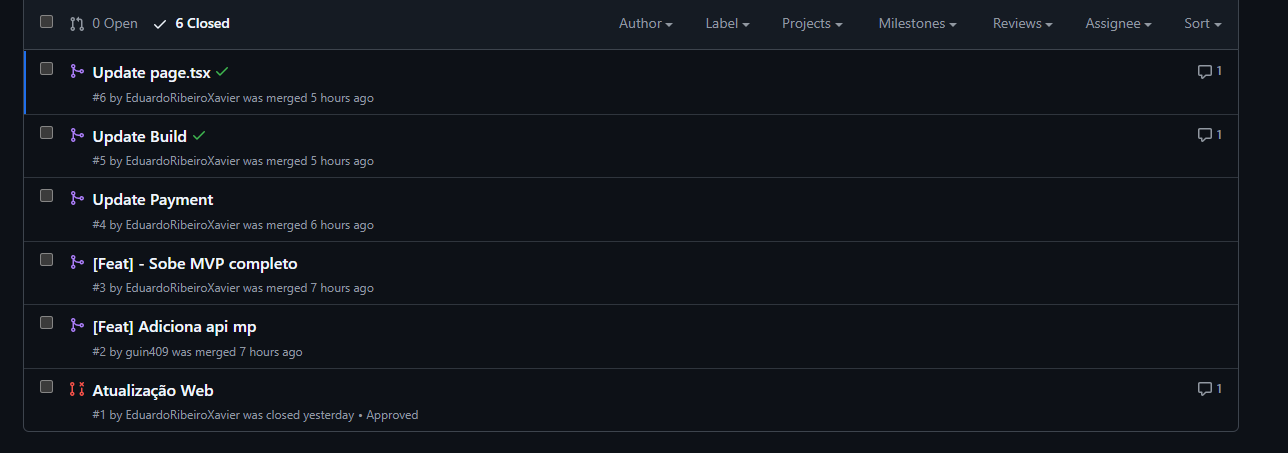Check the box for Update Payment pull request
The image size is (1288, 453).
(x=46, y=196)
